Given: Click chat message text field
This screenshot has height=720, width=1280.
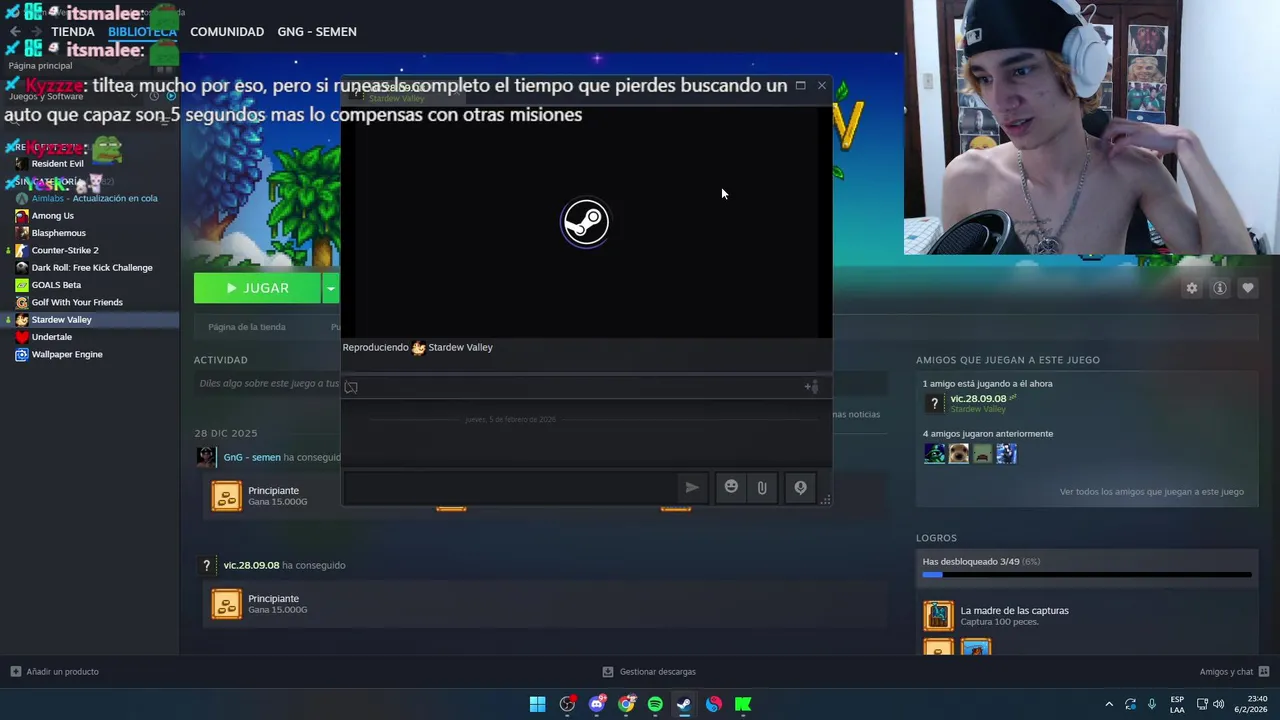Looking at the screenshot, I should click(510, 488).
